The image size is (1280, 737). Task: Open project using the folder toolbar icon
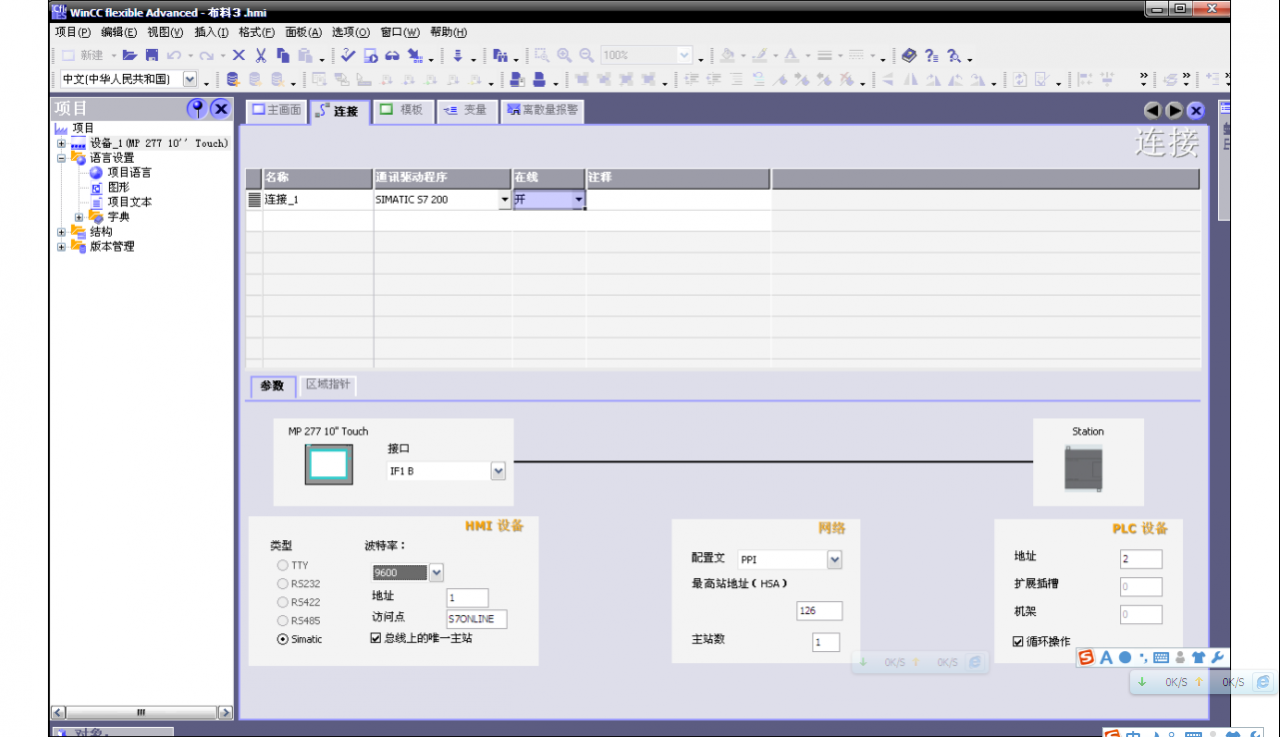[x=130, y=55]
